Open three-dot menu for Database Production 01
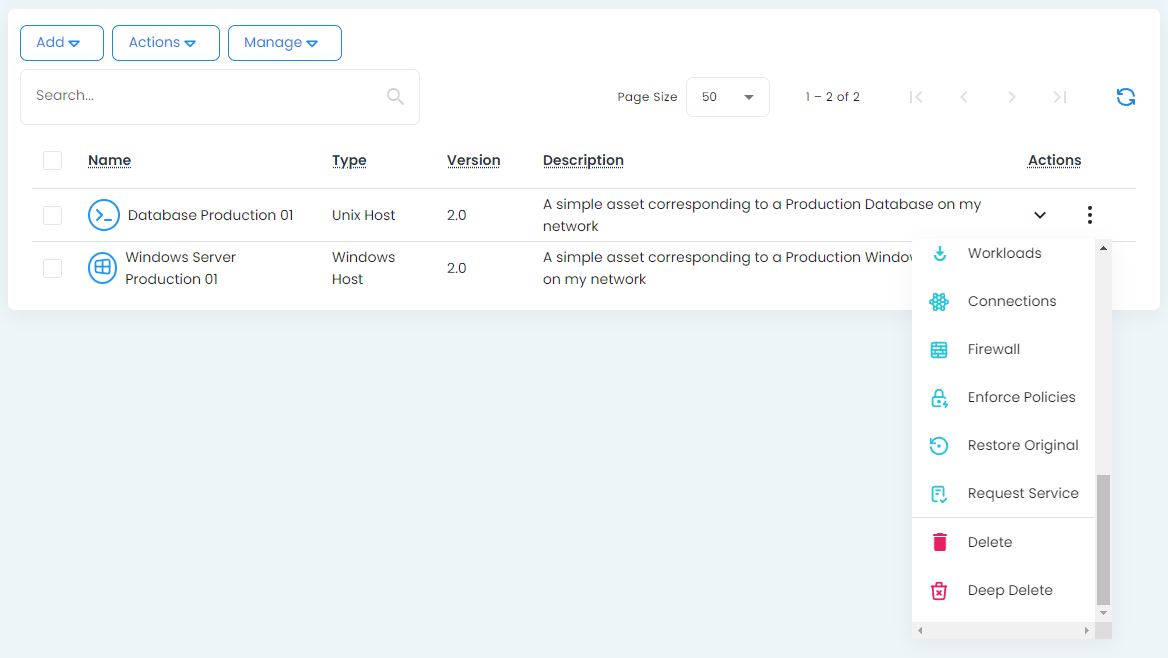 point(1089,215)
